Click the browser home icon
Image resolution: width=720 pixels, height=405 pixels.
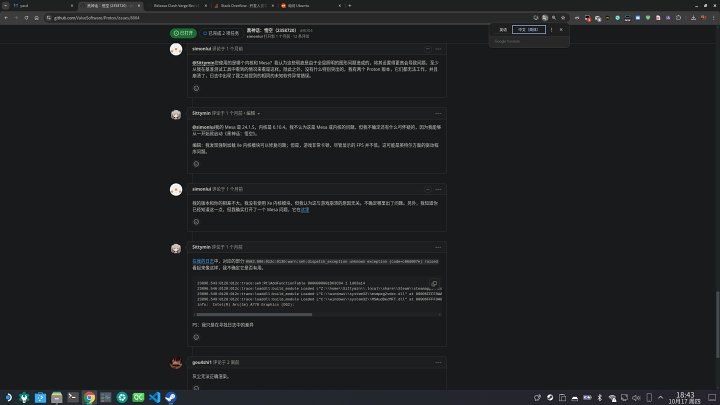(x=36, y=18)
